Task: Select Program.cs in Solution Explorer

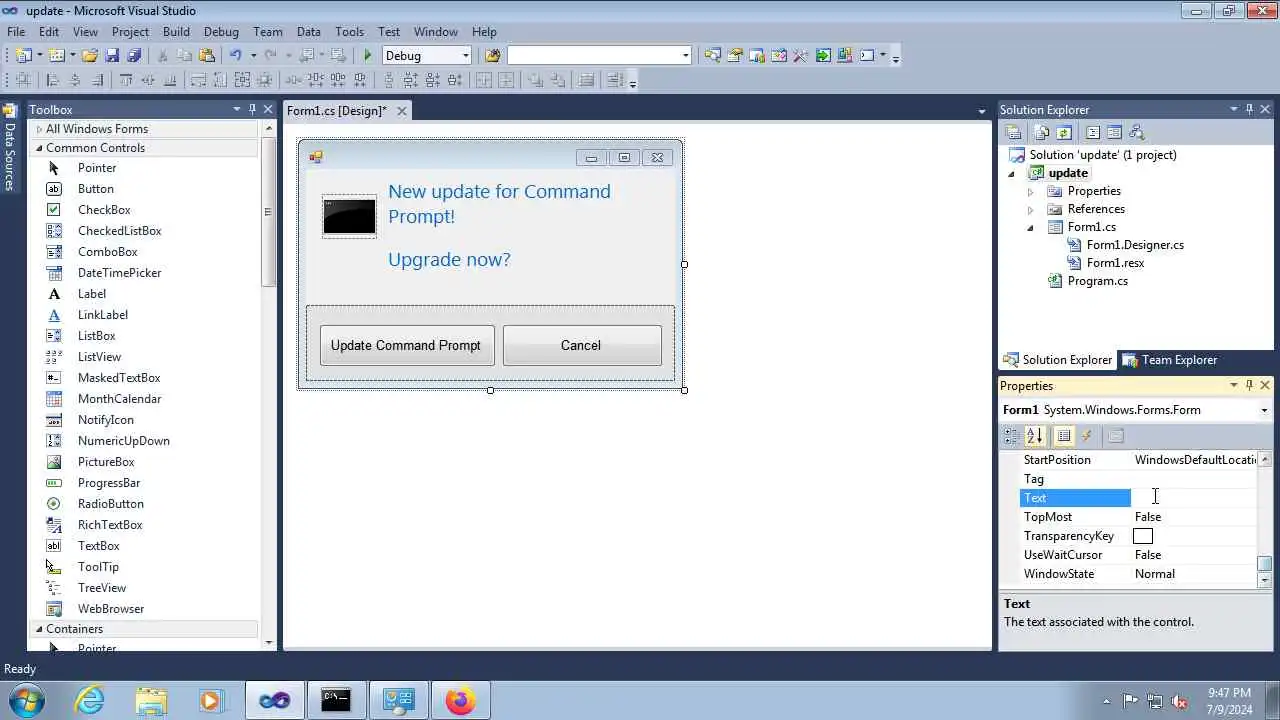Action: (x=1097, y=281)
